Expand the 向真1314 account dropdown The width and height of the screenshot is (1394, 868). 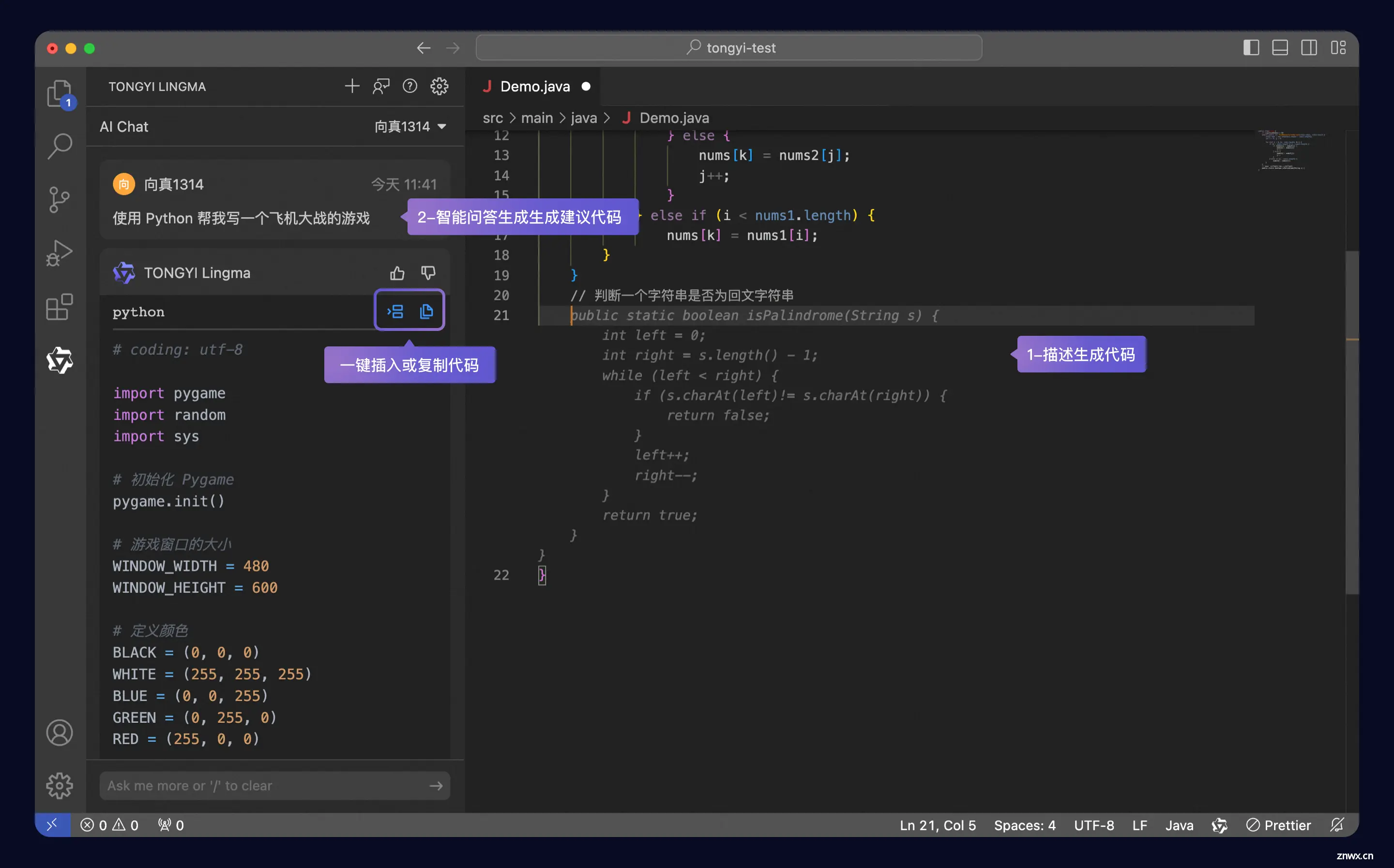pos(410,126)
